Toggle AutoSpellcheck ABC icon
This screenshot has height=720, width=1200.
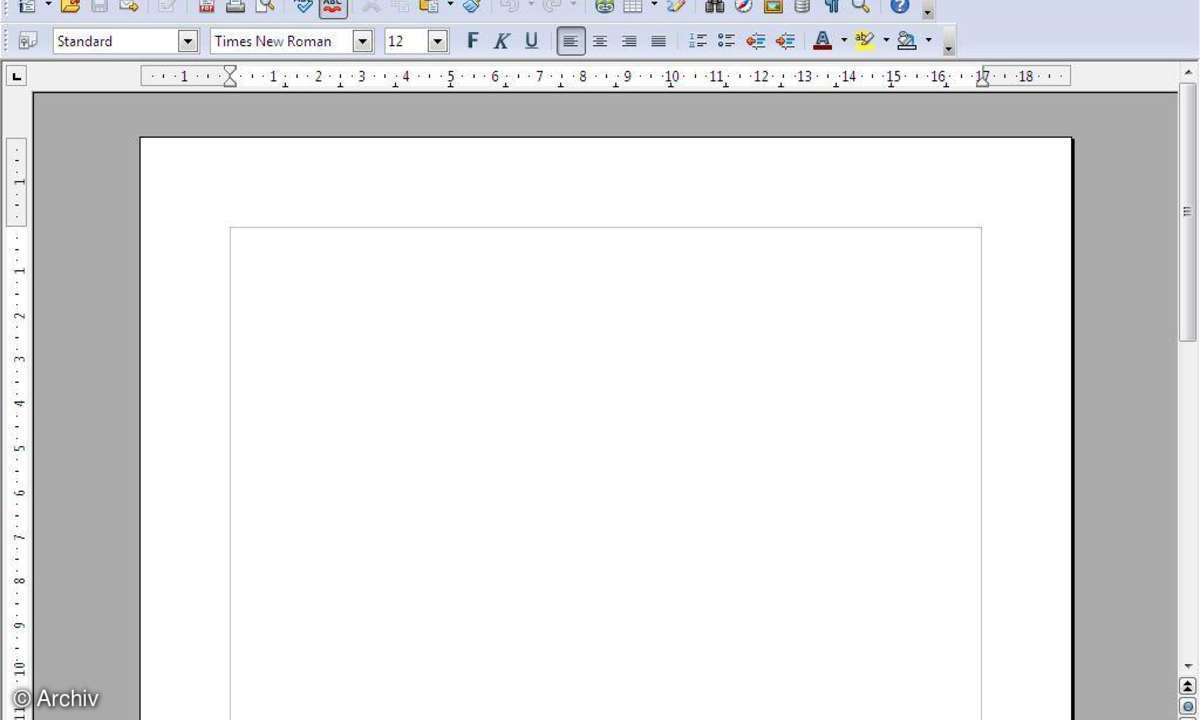(x=333, y=6)
